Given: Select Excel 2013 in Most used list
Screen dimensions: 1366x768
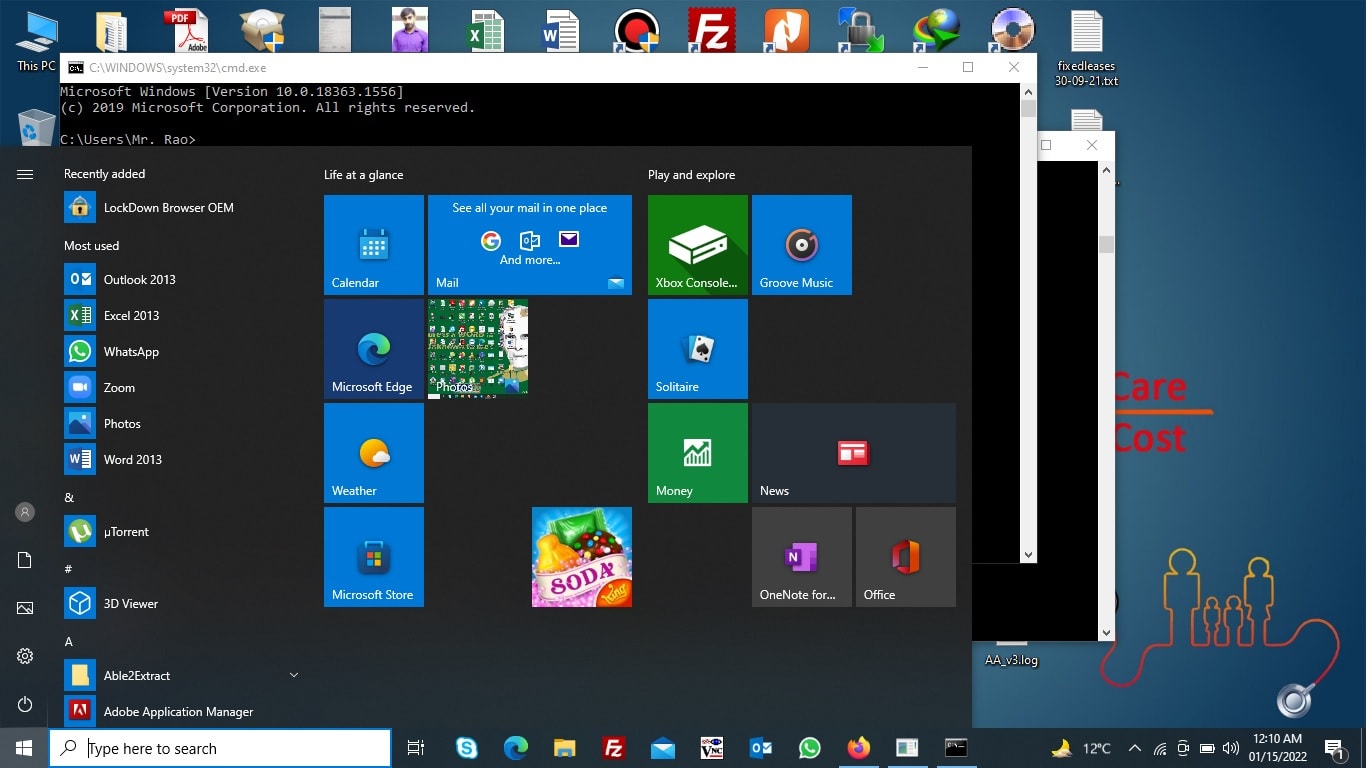Looking at the screenshot, I should coord(131,316).
